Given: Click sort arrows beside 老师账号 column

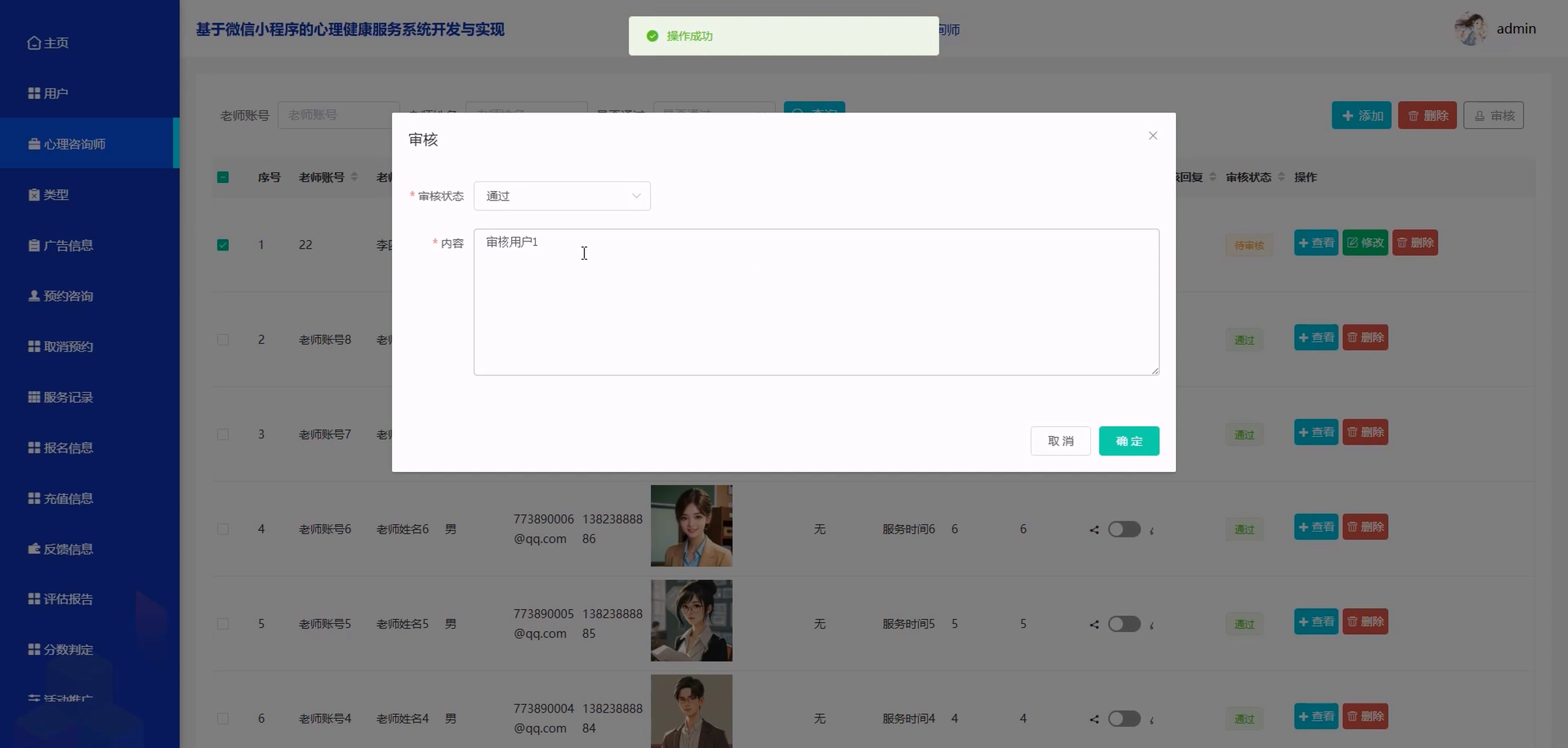Looking at the screenshot, I should [x=354, y=177].
